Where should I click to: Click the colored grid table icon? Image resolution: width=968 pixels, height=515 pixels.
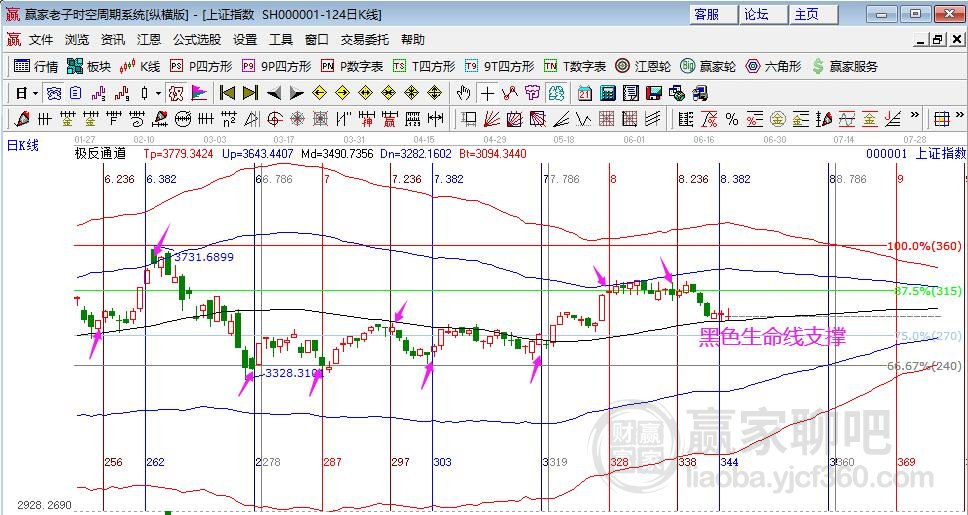941,119
